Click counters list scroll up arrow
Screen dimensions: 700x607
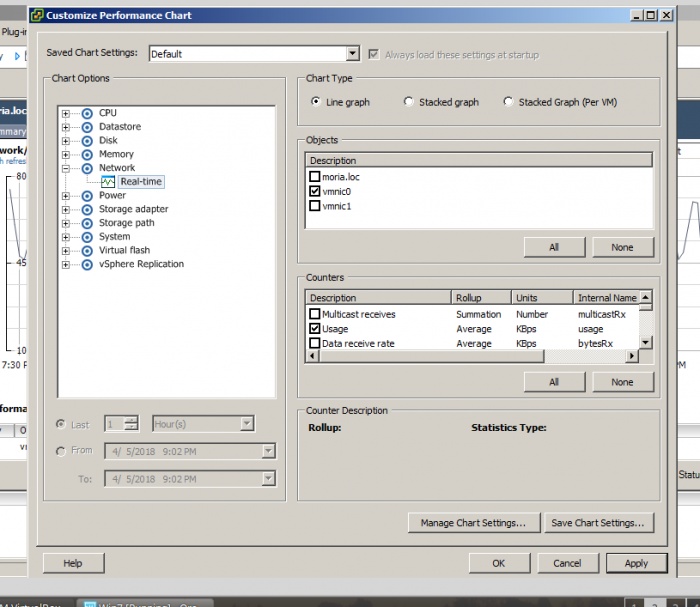(x=646, y=297)
